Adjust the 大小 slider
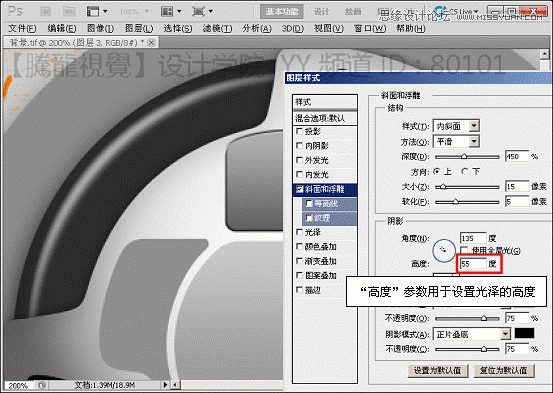Screen dimensions: 553x393 (467, 187)
